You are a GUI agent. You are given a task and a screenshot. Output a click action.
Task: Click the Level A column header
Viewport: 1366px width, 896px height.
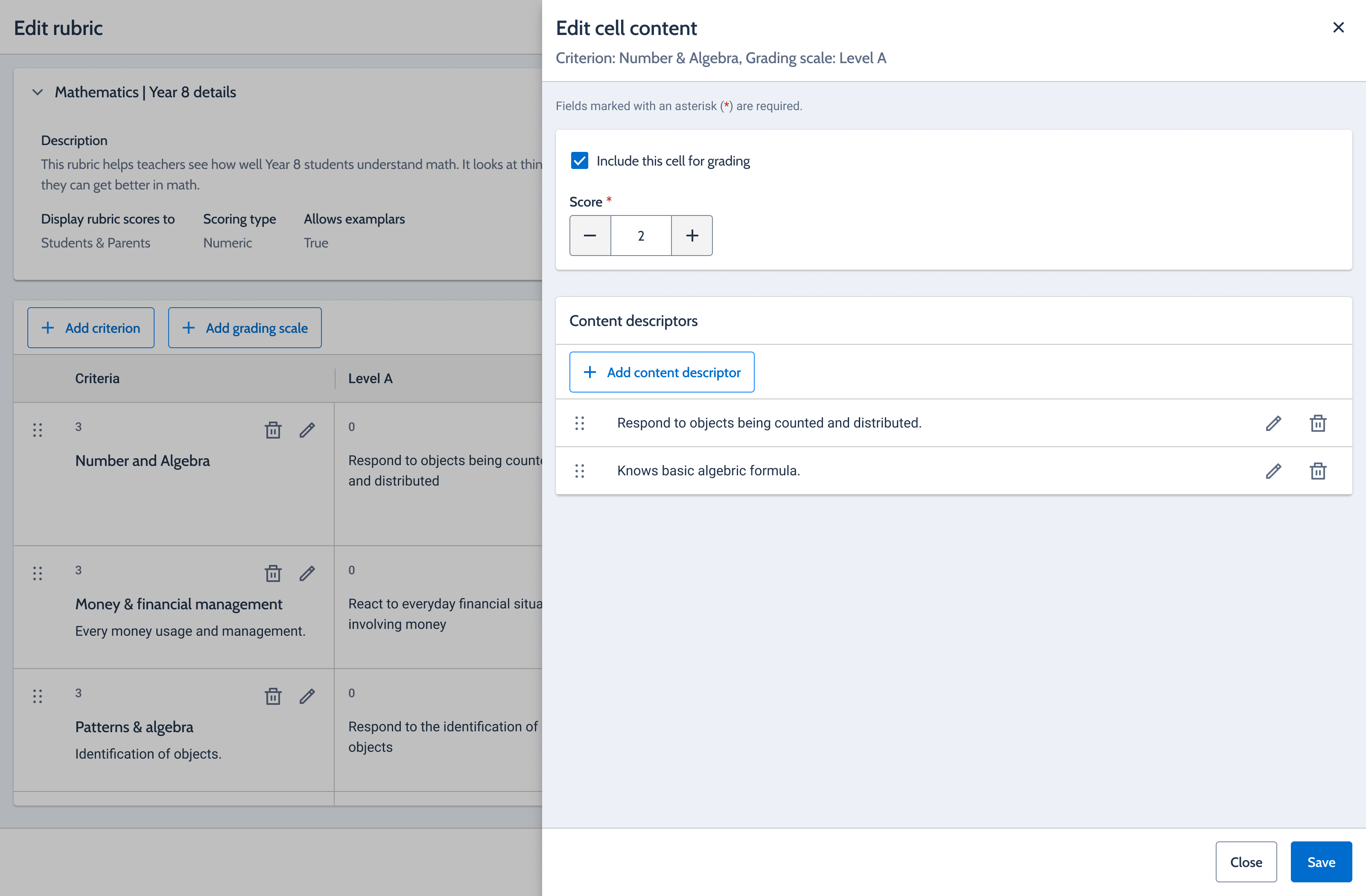[370, 378]
